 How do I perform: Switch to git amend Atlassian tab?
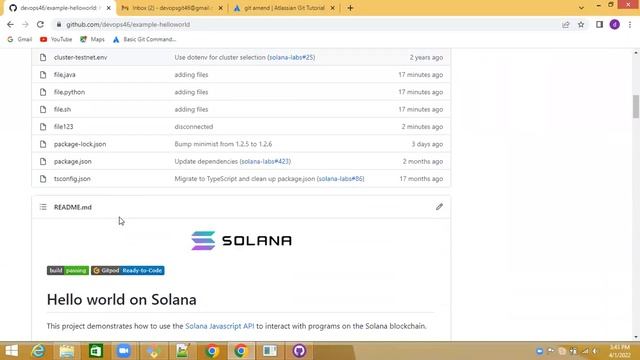tap(284, 8)
